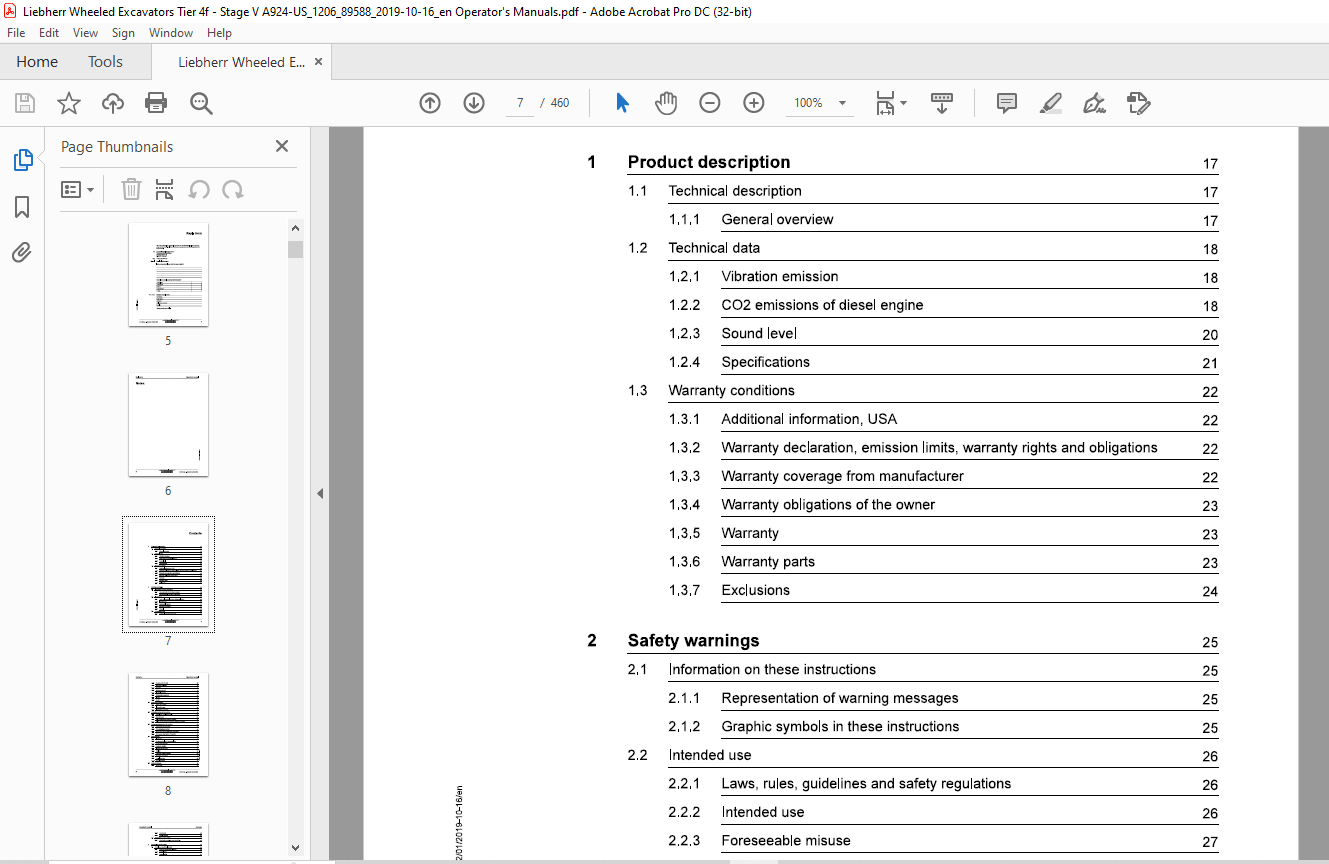1329x864 pixels.
Task: Click the Save file icon
Action: coord(25,103)
